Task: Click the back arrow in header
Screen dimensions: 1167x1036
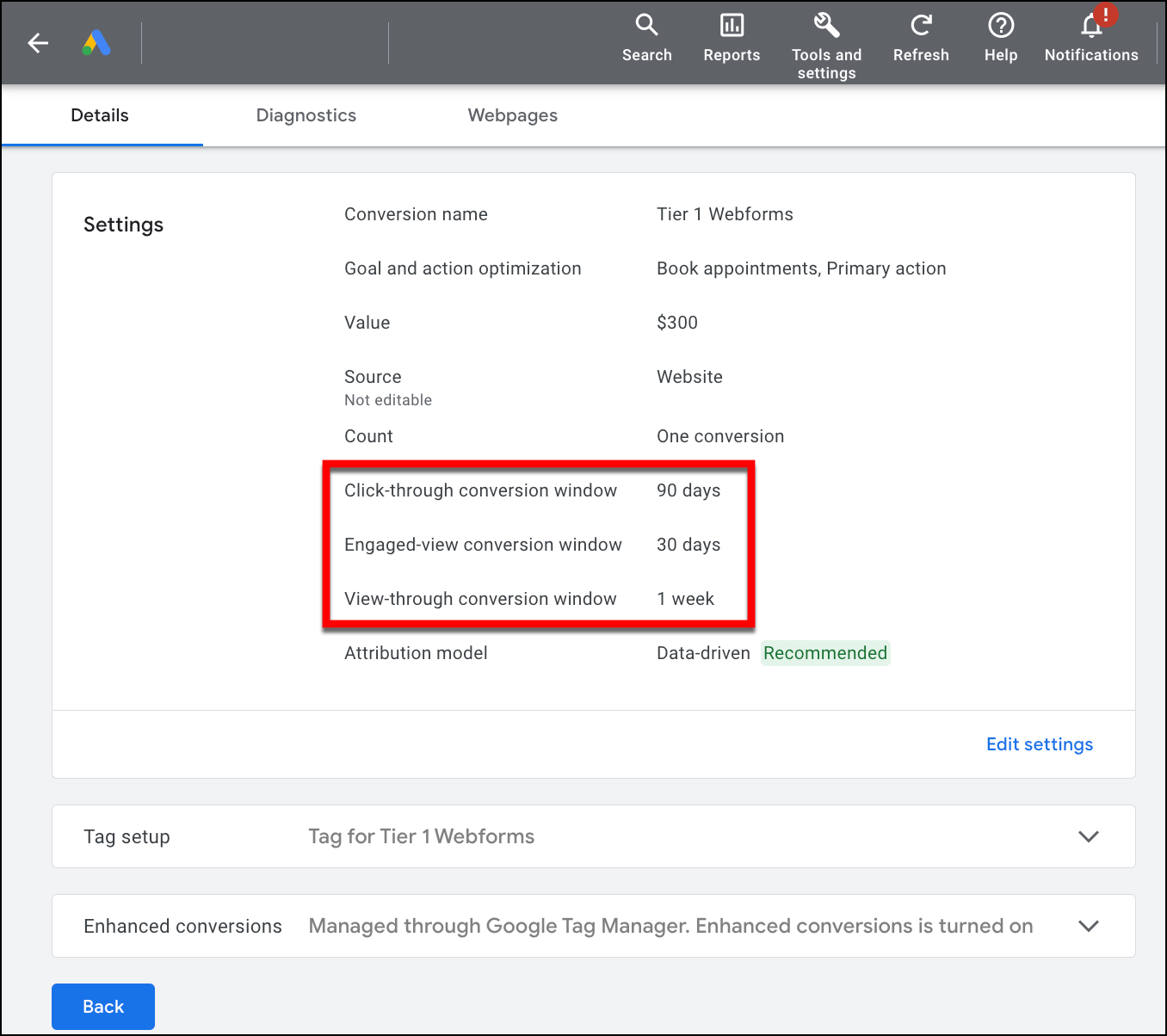Action: pos(38,43)
